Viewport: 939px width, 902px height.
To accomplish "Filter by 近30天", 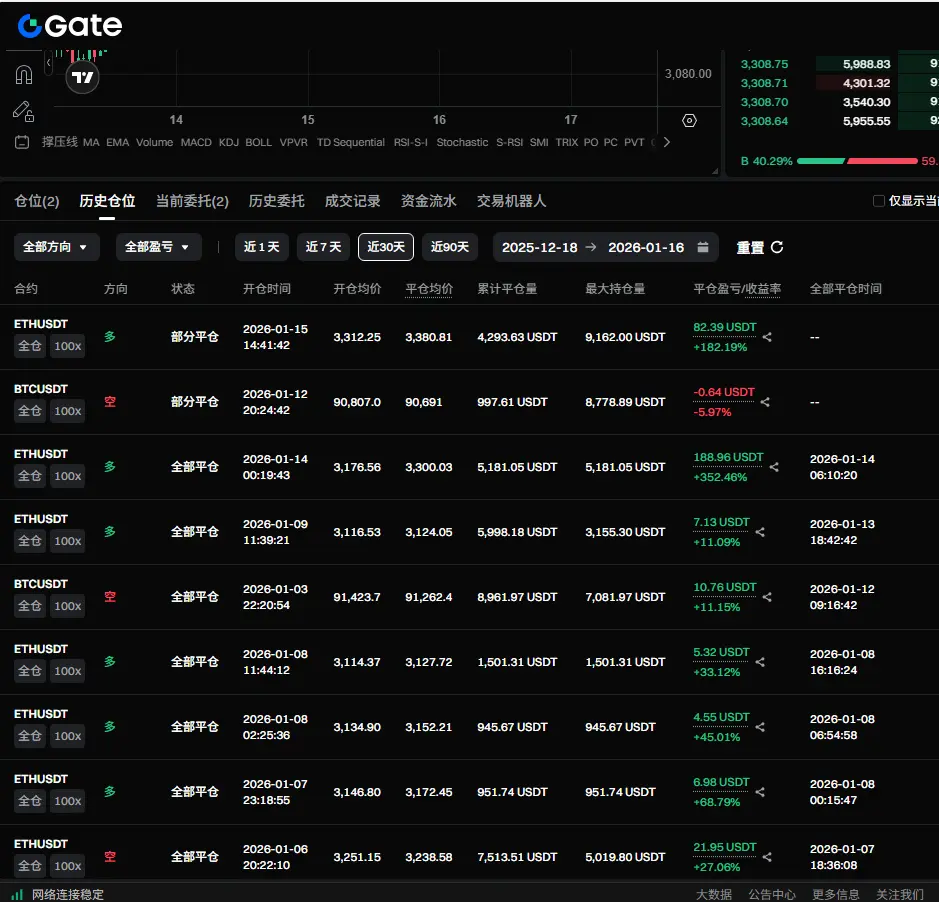I will 386,247.
